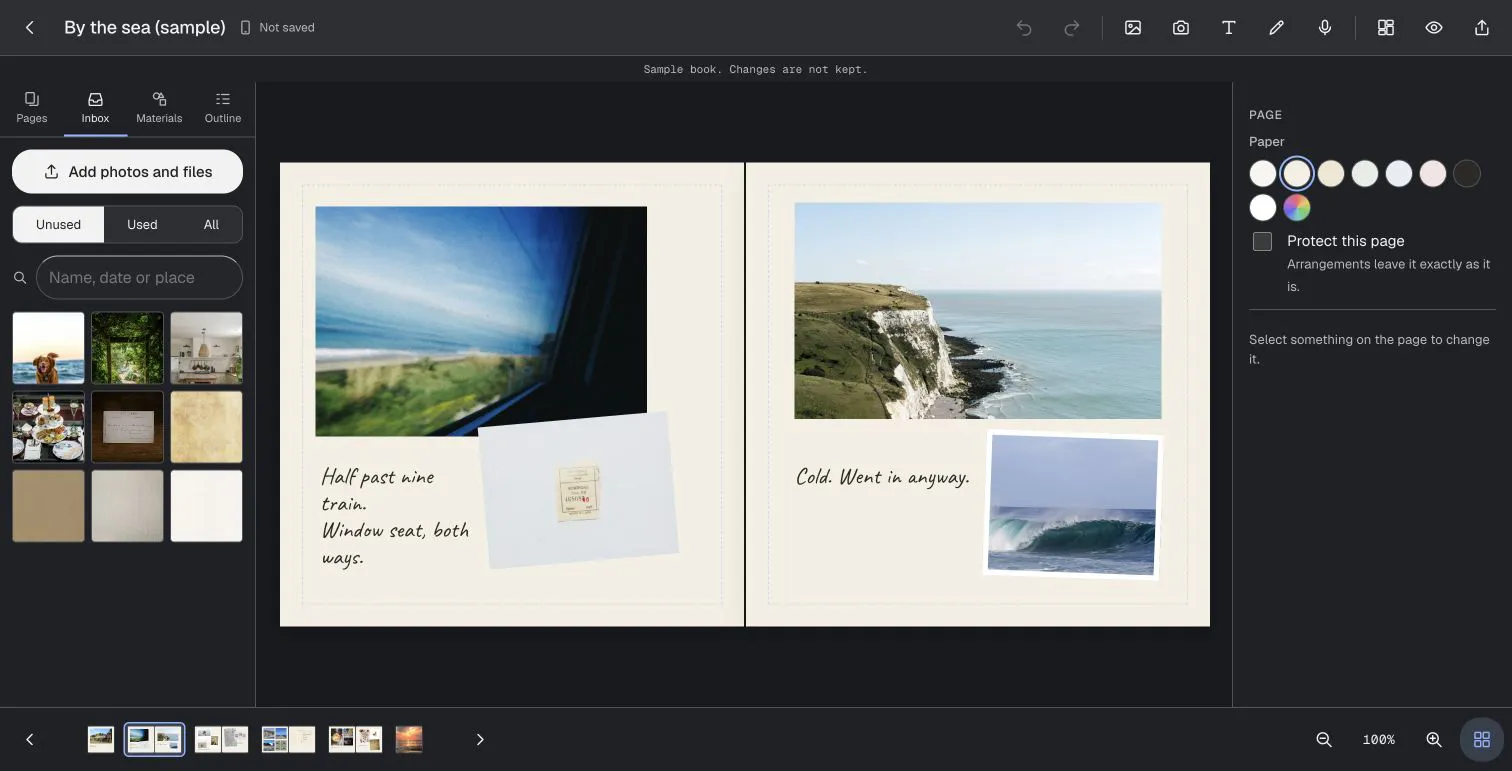Image resolution: width=1512 pixels, height=771 pixels.
Task: Focus the Name, date or place search field
Action: coord(139,278)
